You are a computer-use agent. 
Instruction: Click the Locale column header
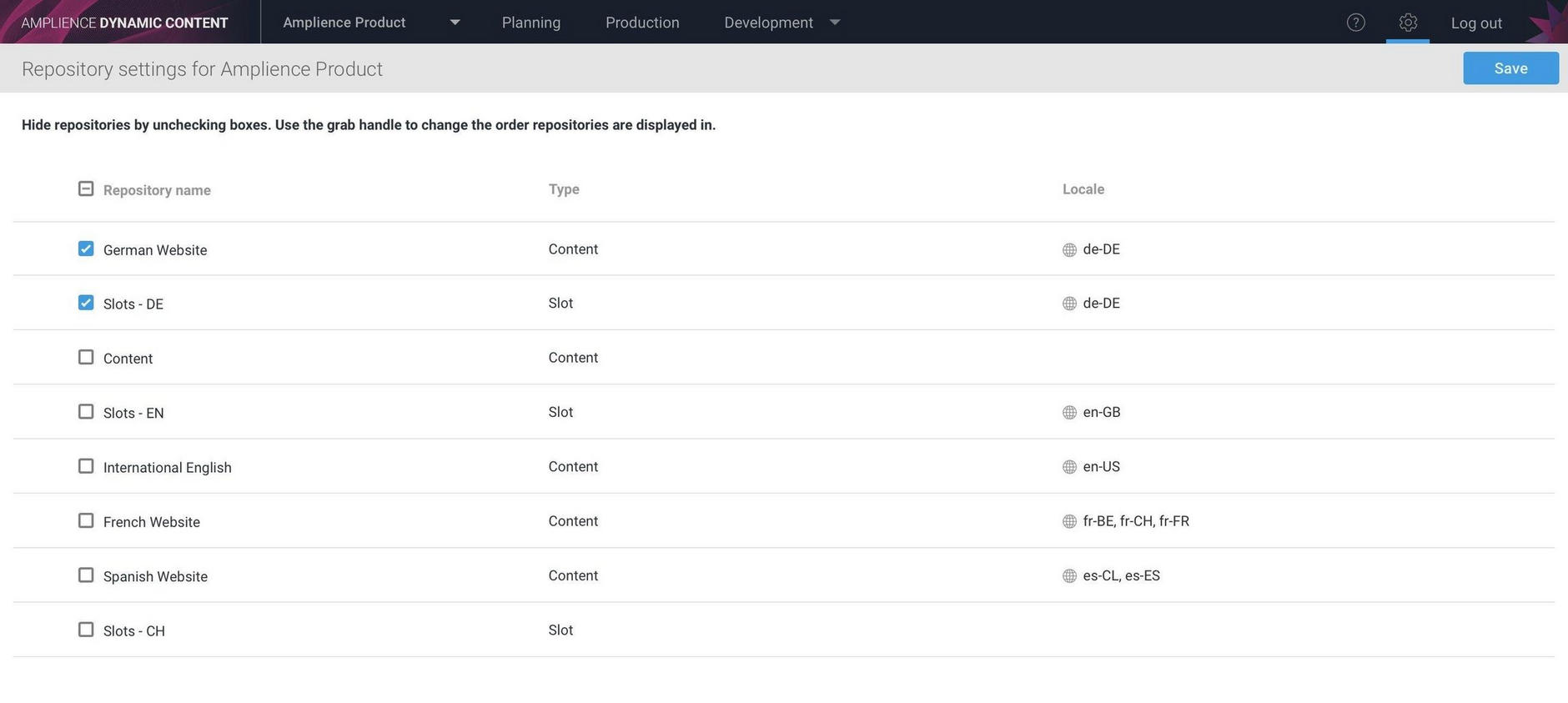coord(1083,189)
